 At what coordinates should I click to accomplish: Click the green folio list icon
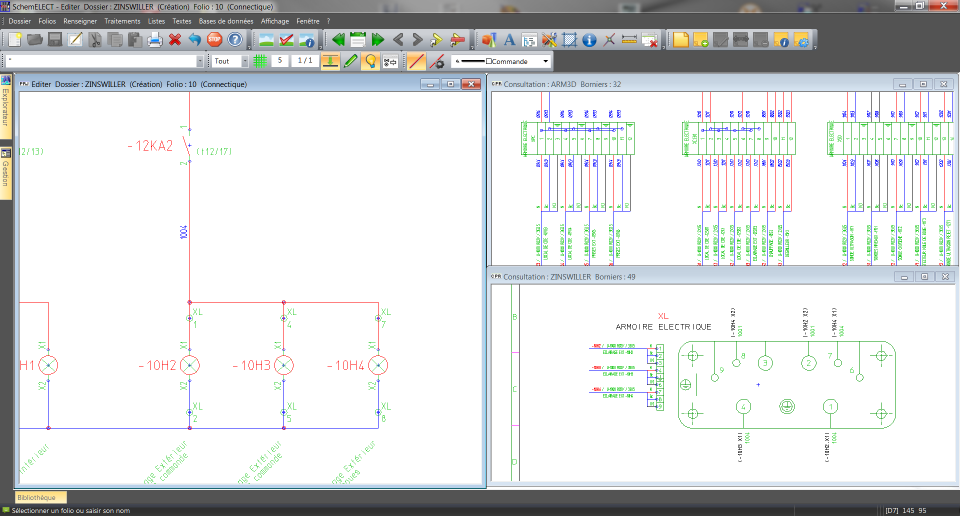click(x=358, y=40)
